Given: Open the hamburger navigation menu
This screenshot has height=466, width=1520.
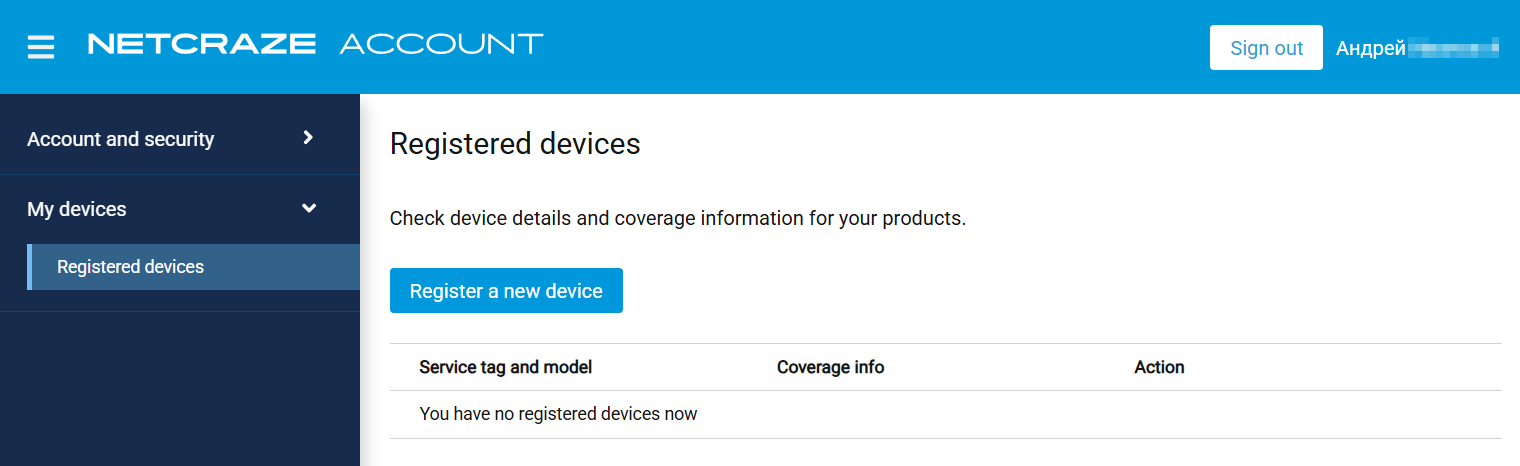Looking at the screenshot, I should pyautogui.click(x=41, y=47).
